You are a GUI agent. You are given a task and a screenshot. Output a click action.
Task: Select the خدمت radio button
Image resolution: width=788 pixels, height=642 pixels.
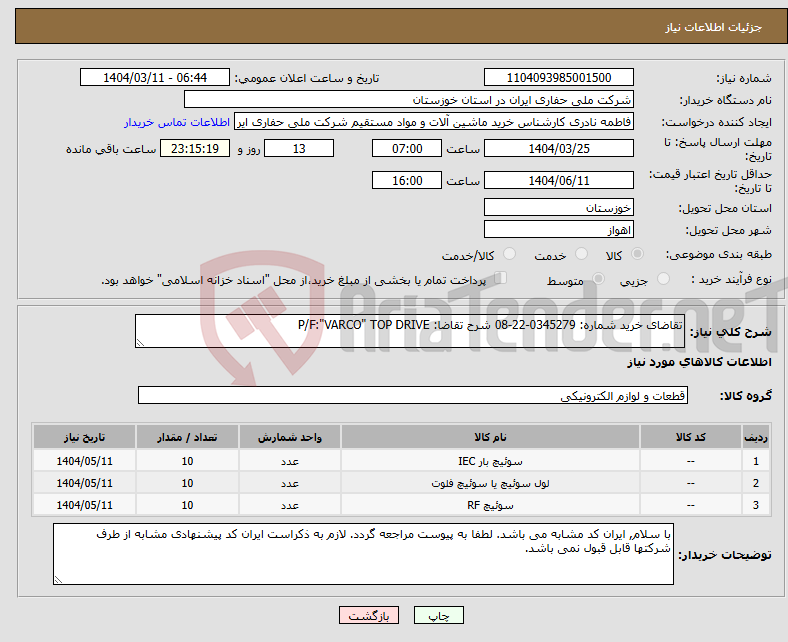[x=581, y=254]
